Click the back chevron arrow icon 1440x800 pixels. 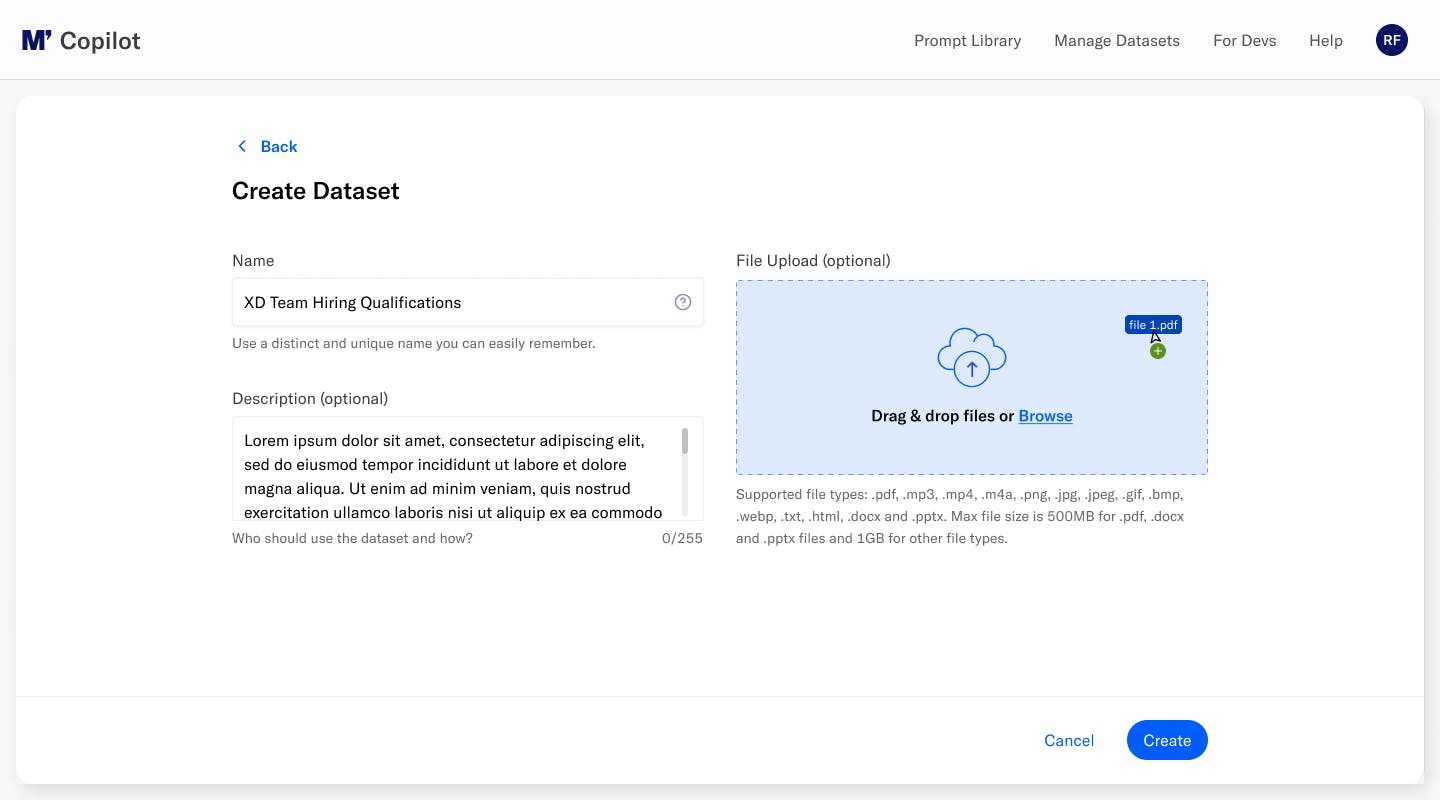(x=242, y=146)
